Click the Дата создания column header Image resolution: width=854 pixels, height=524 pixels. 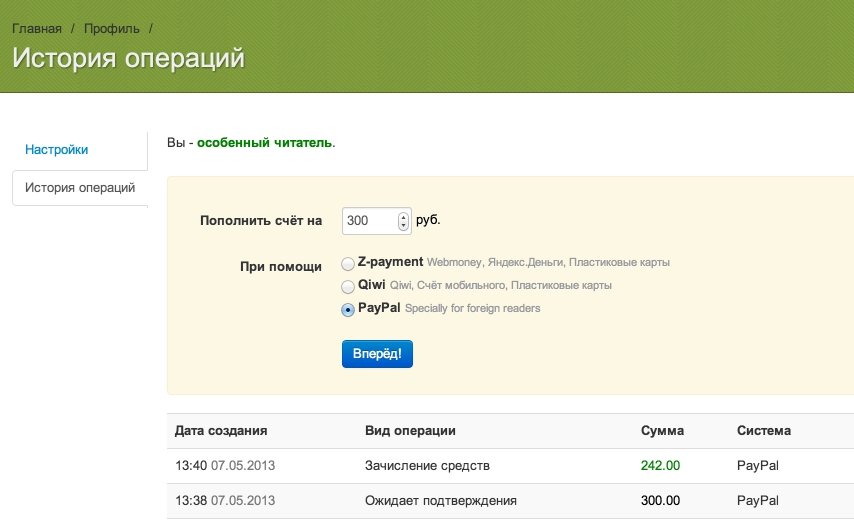click(x=221, y=431)
